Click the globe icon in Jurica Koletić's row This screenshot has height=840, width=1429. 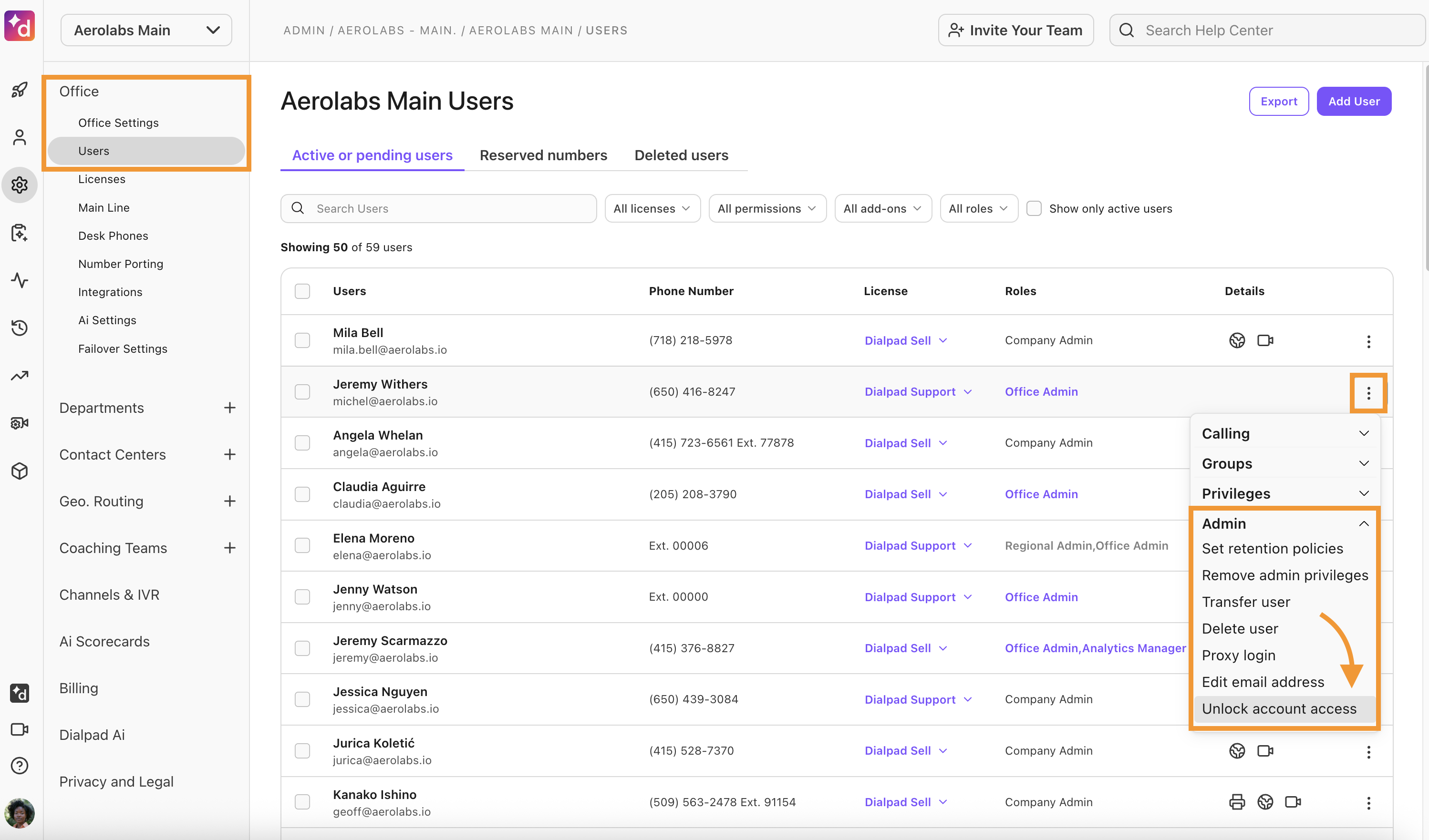pos(1237,750)
